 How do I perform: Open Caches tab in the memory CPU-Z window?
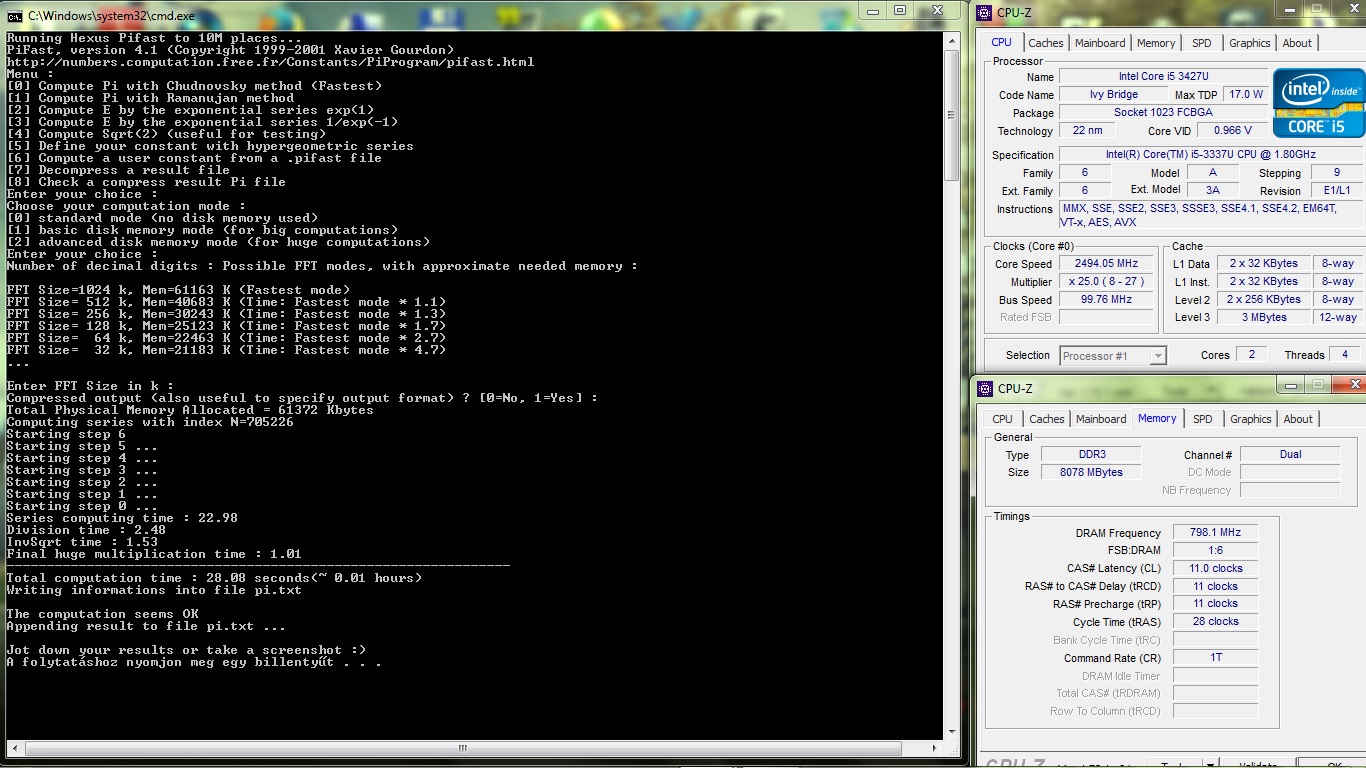point(1047,419)
